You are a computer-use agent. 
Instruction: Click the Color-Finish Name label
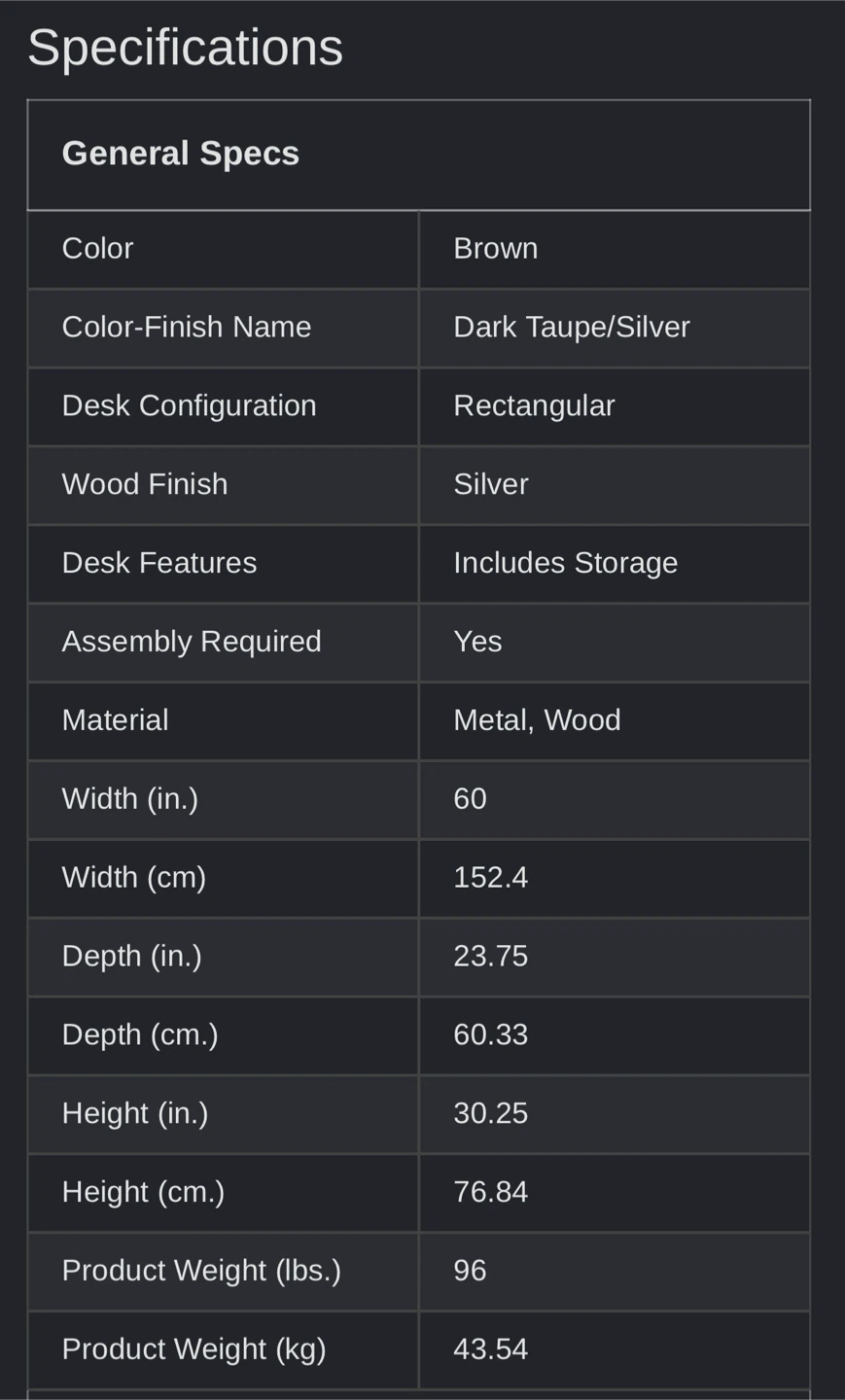(x=187, y=327)
